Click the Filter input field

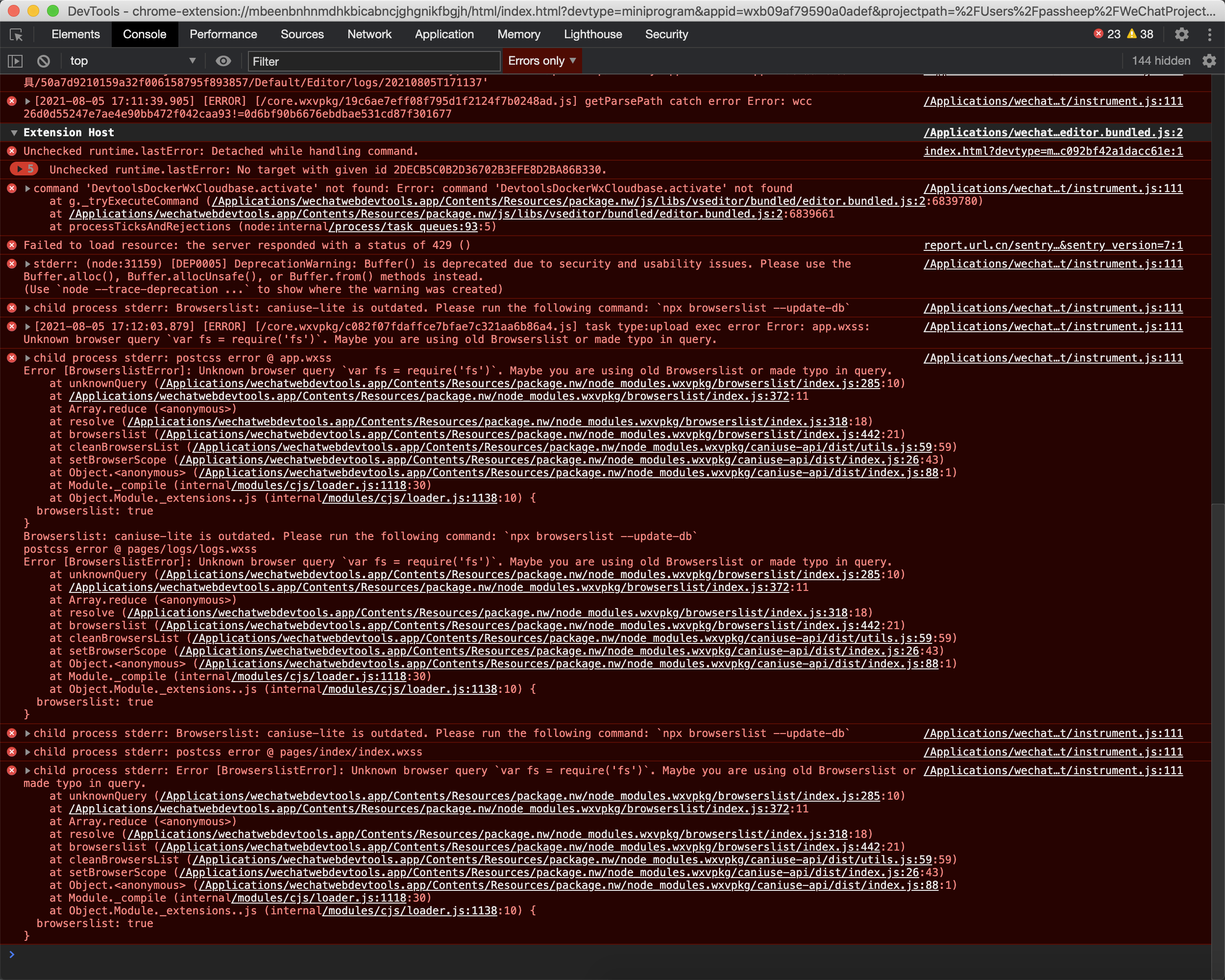coord(373,61)
